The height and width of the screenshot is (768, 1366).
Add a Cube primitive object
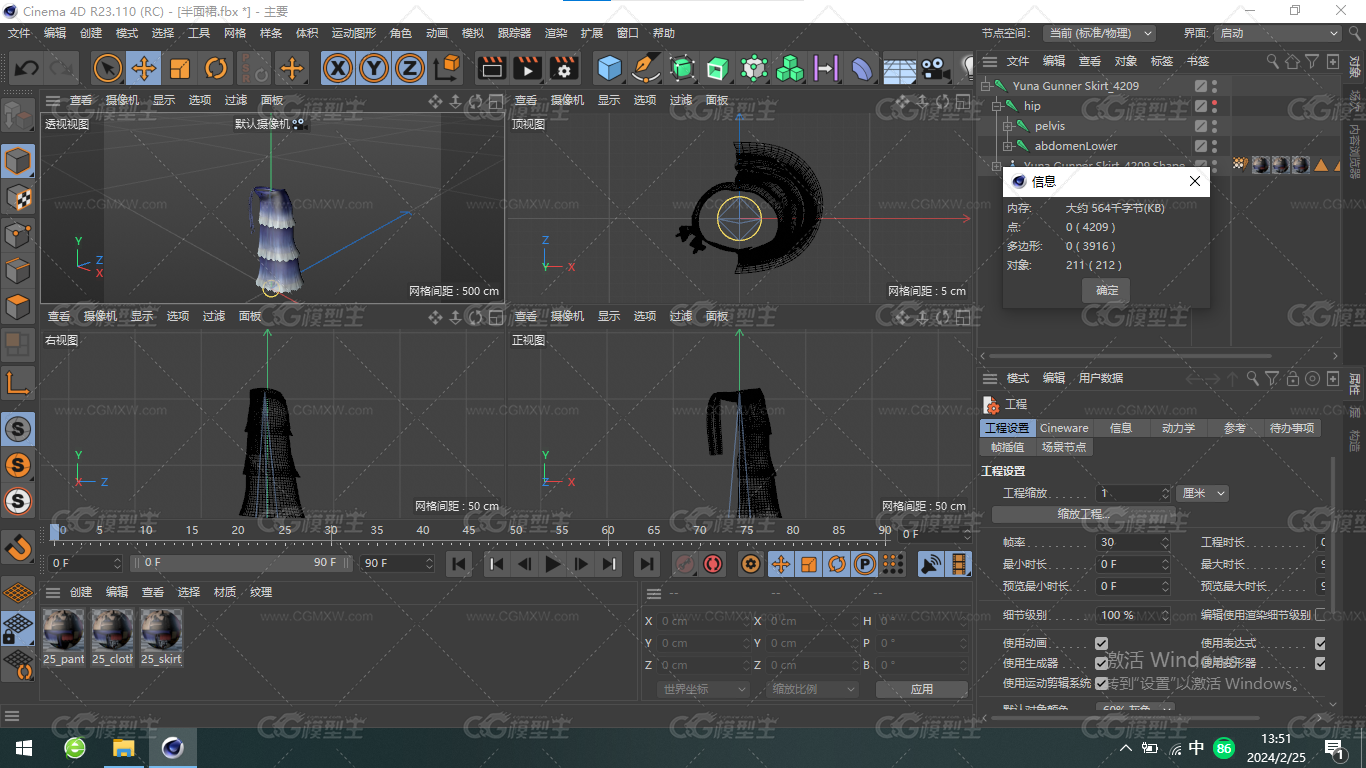[609, 68]
